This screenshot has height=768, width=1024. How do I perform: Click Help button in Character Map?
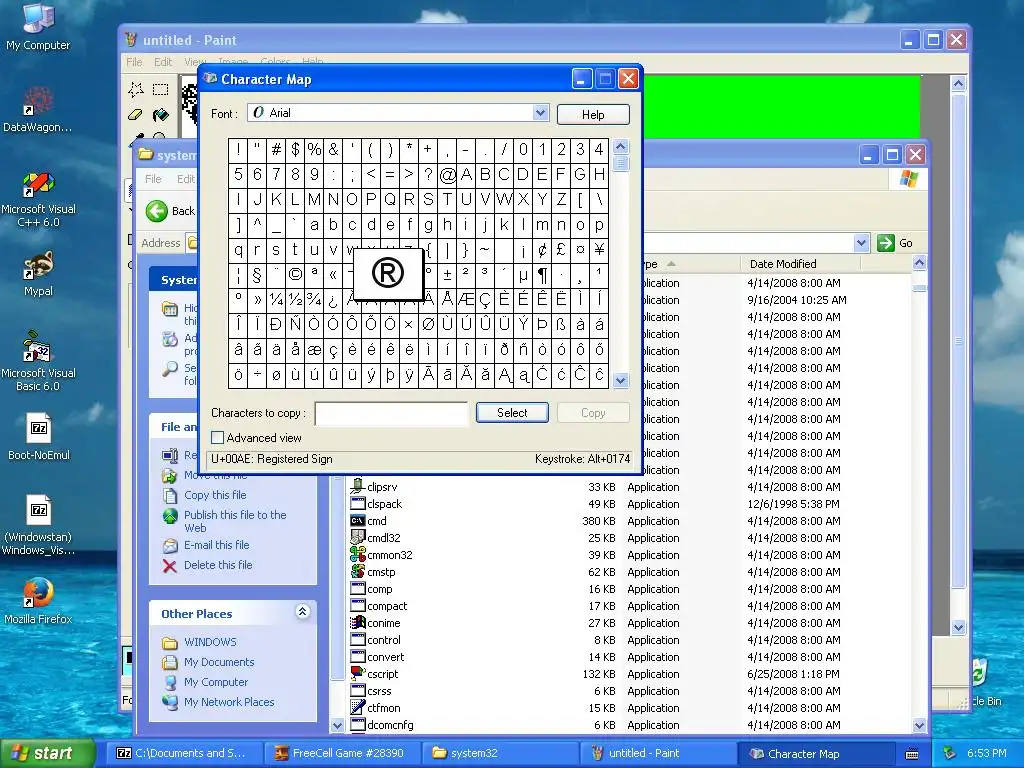593,114
